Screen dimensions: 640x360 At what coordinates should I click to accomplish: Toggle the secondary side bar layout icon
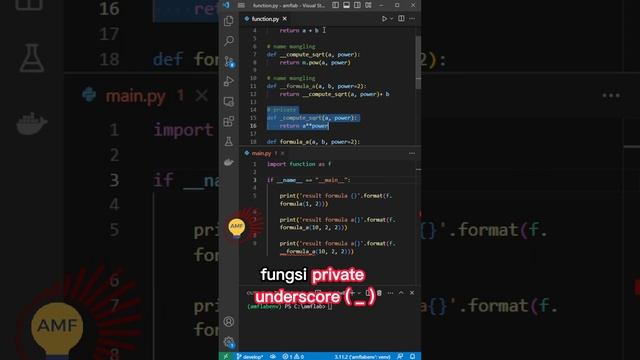[x=357, y=5]
